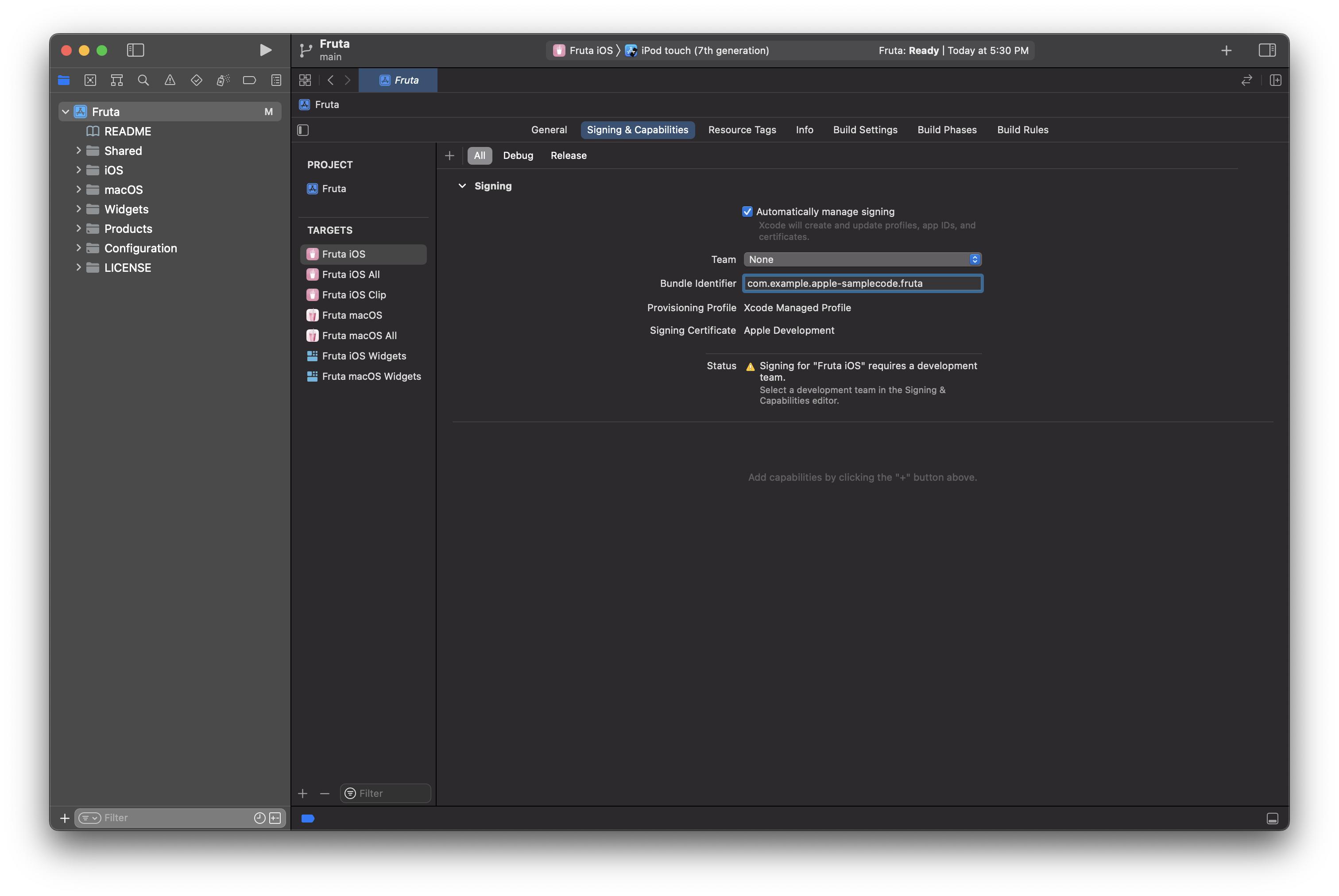Open the Source Control navigator

[90, 80]
